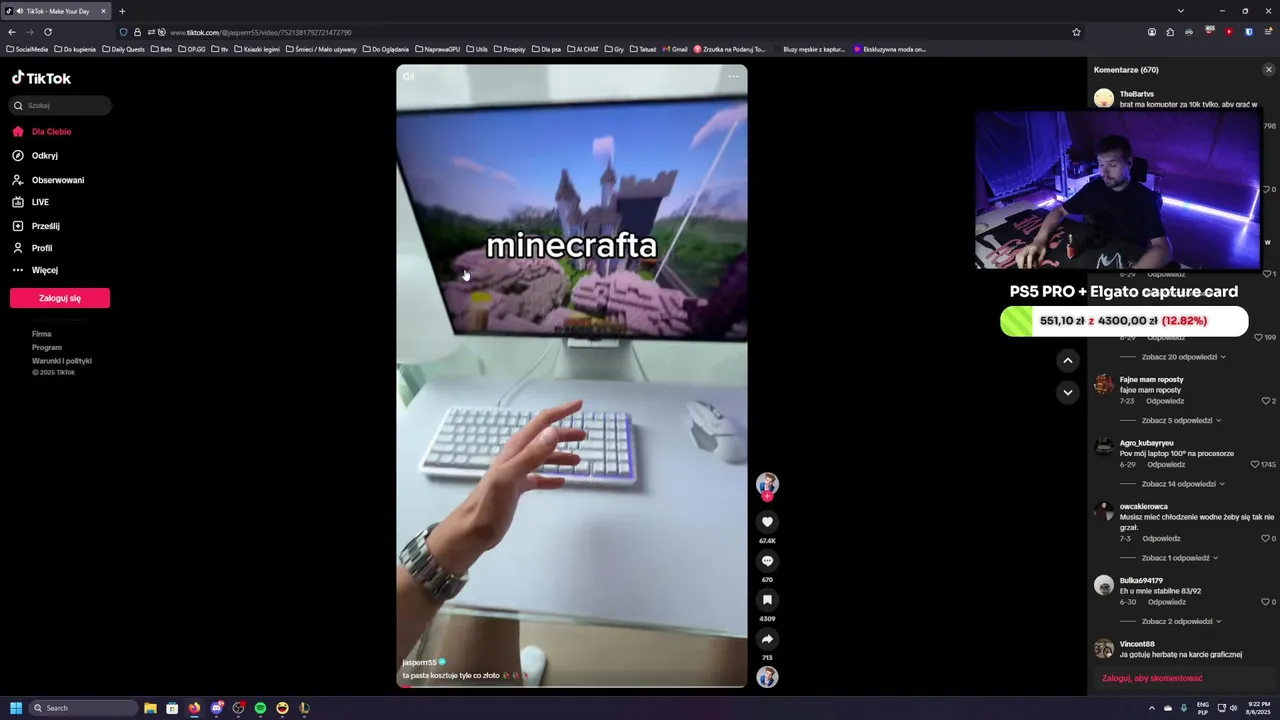Like the Fajne mam reposty comment
Image resolution: width=1280 pixels, height=720 pixels.
tap(1265, 401)
